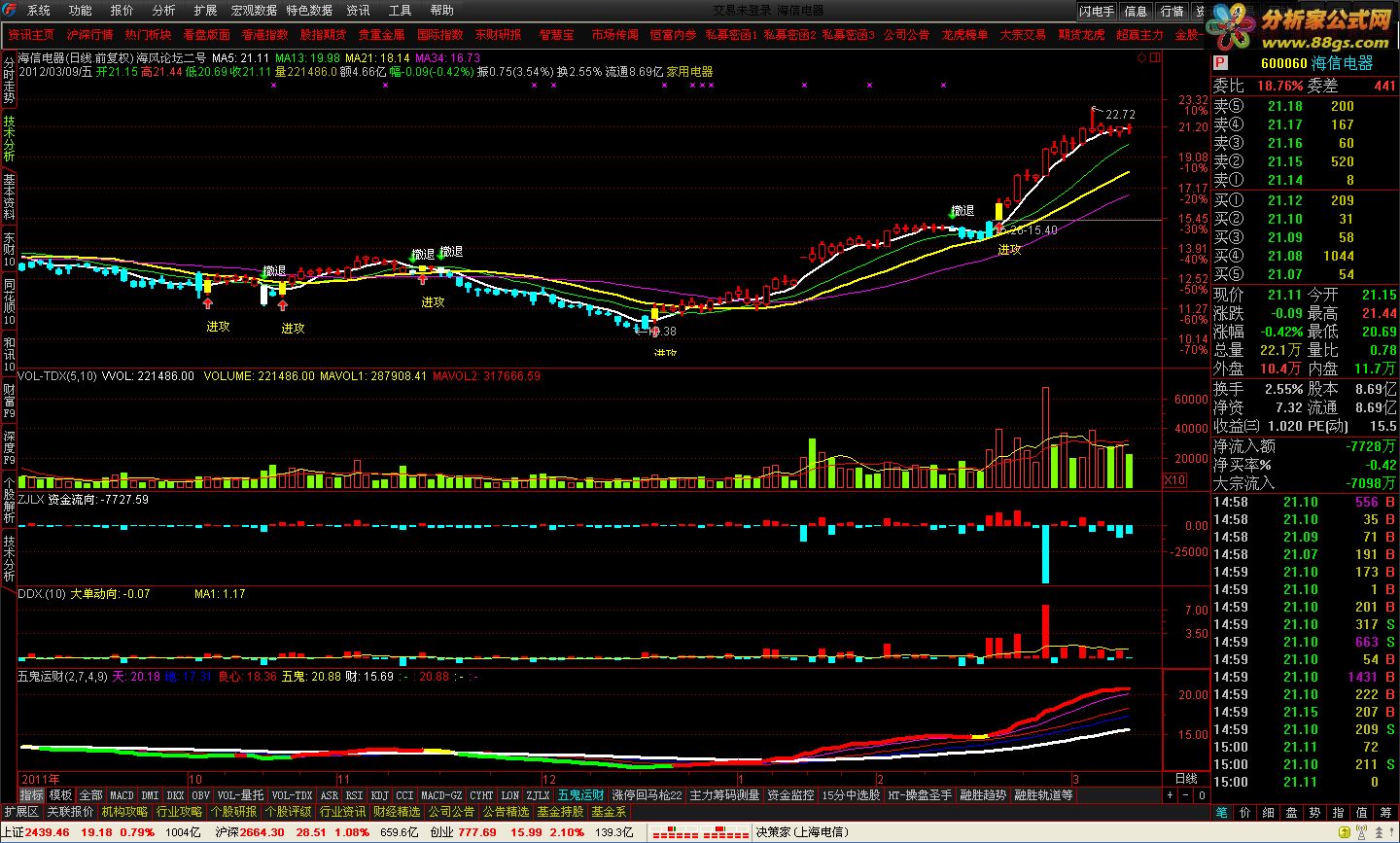
Task: Click the minus button on the indicator bar
Action: (1186, 795)
